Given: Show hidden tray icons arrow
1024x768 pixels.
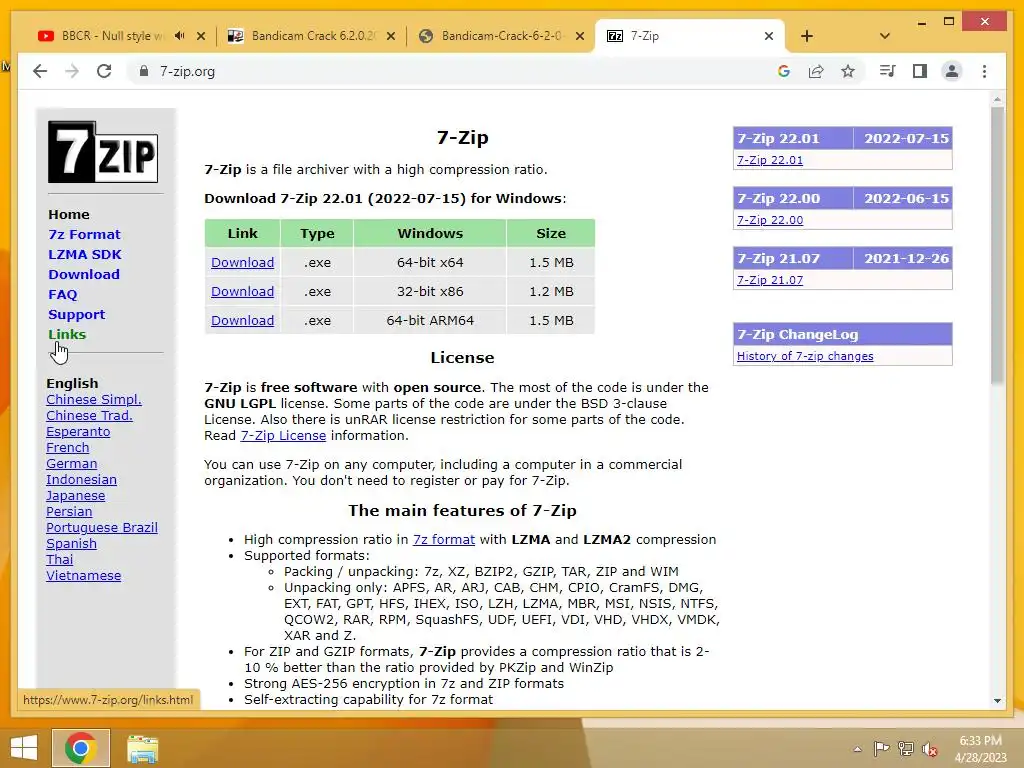Looking at the screenshot, I should [857, 749].
